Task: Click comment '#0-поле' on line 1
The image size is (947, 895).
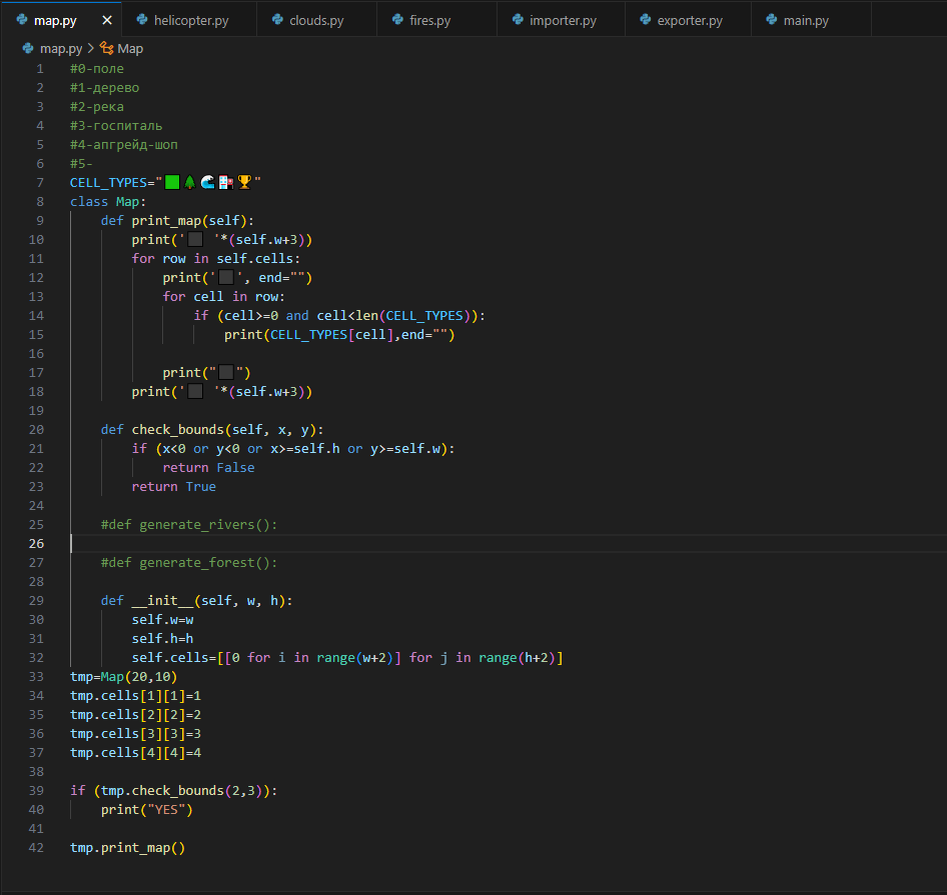Action: pyautogui.click(x=97, y=68)
